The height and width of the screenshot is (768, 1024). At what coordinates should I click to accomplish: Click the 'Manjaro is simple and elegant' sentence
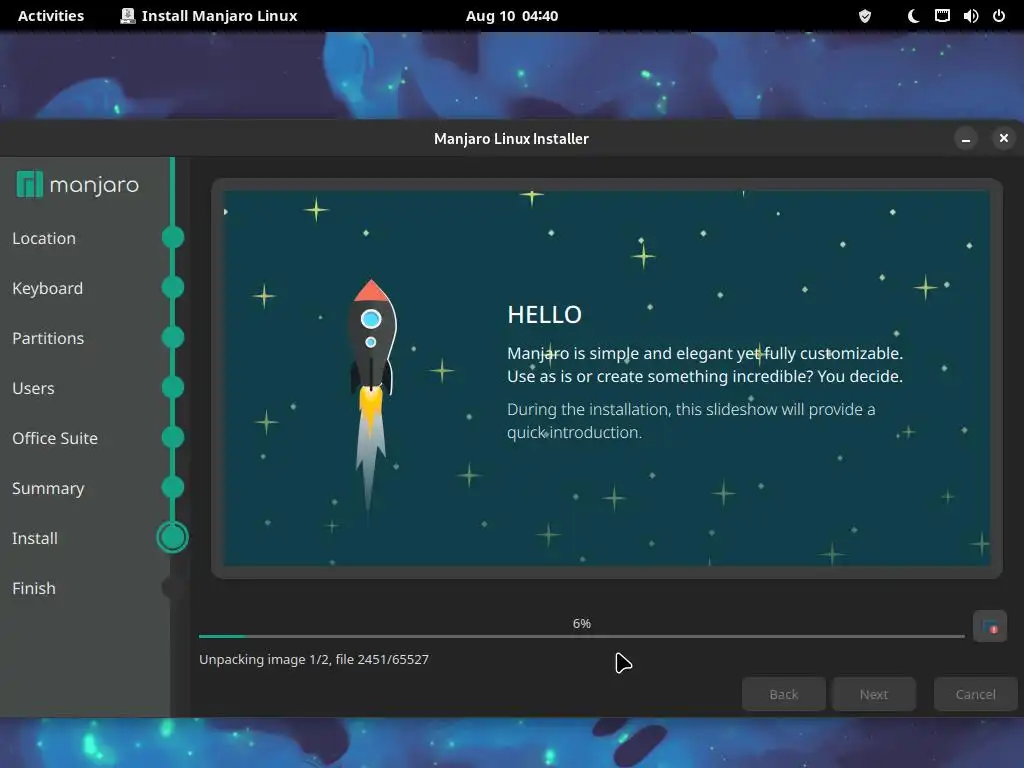tap(705, 353)
